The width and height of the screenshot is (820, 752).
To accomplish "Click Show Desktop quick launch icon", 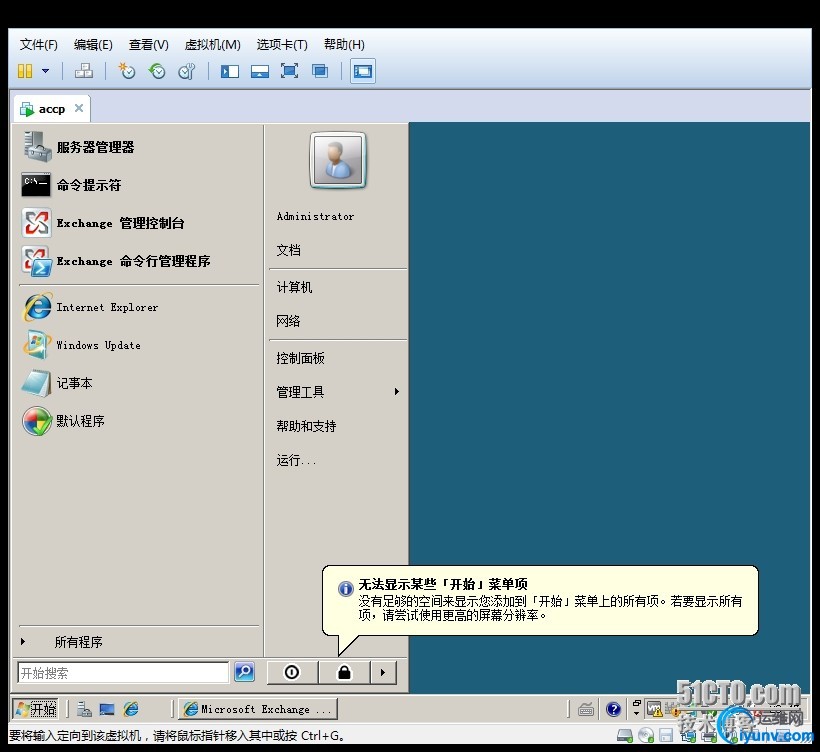I will [x=107, y=709].
